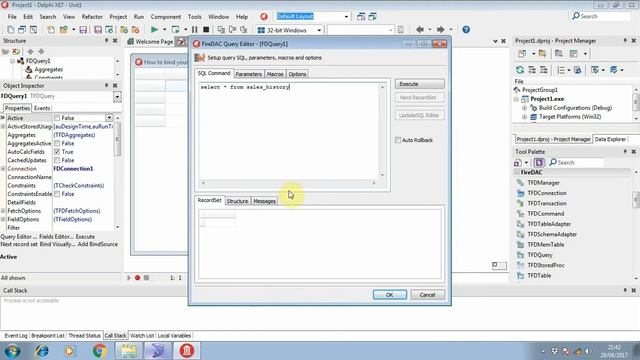Image resolution: width=640 pixels, height=360 pixels.
Task: Toggle the Active property checkbox
Action: (57, 118)
